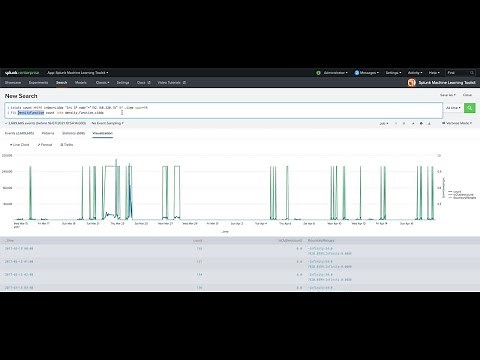Image resolution: width=480 pixels, height=360 pixels.
Task: Go to the Models tab
Action: coord(81,83)
